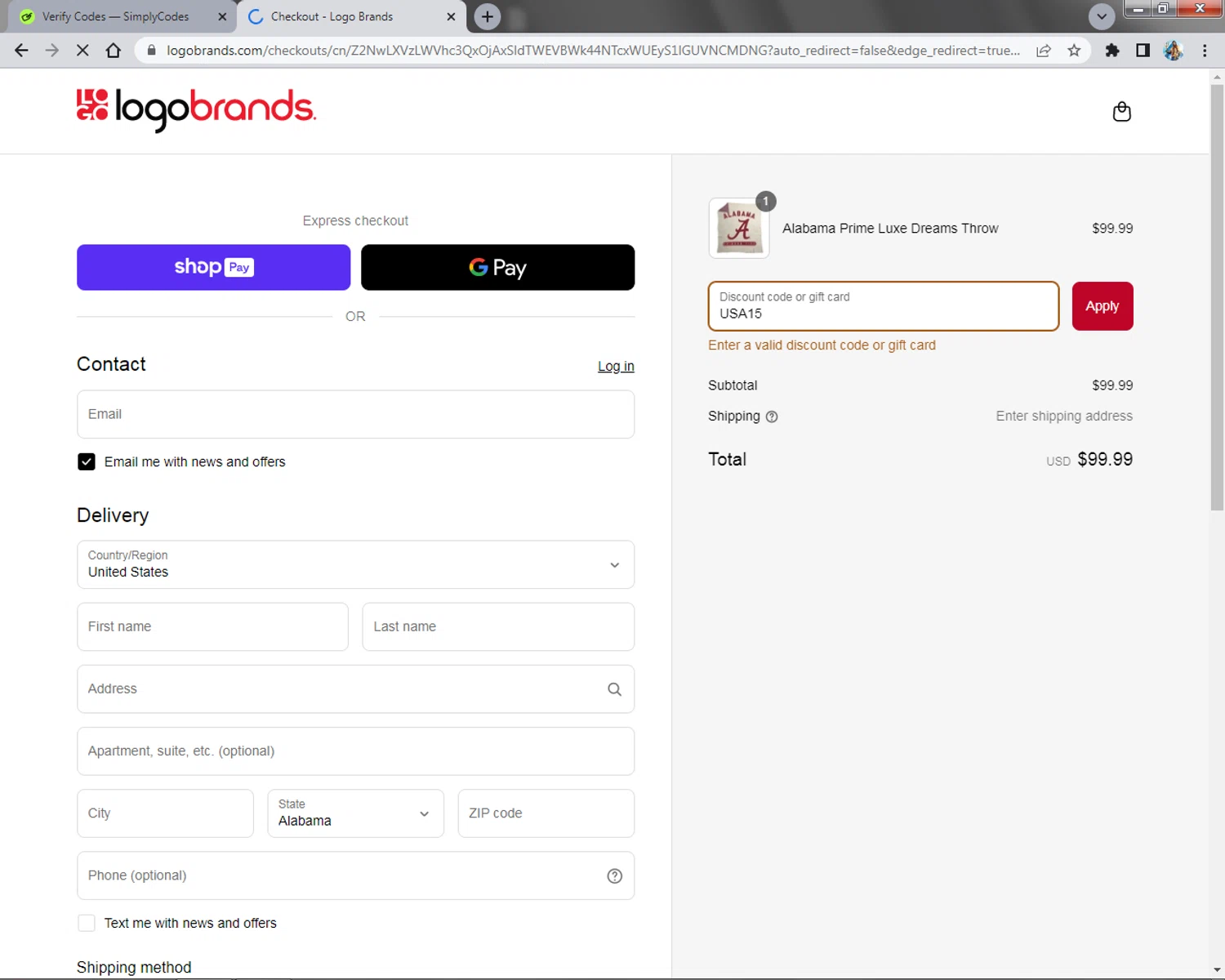
Task: Open the Extensions puzzle icon
Action: click(x=1111, y=51)
